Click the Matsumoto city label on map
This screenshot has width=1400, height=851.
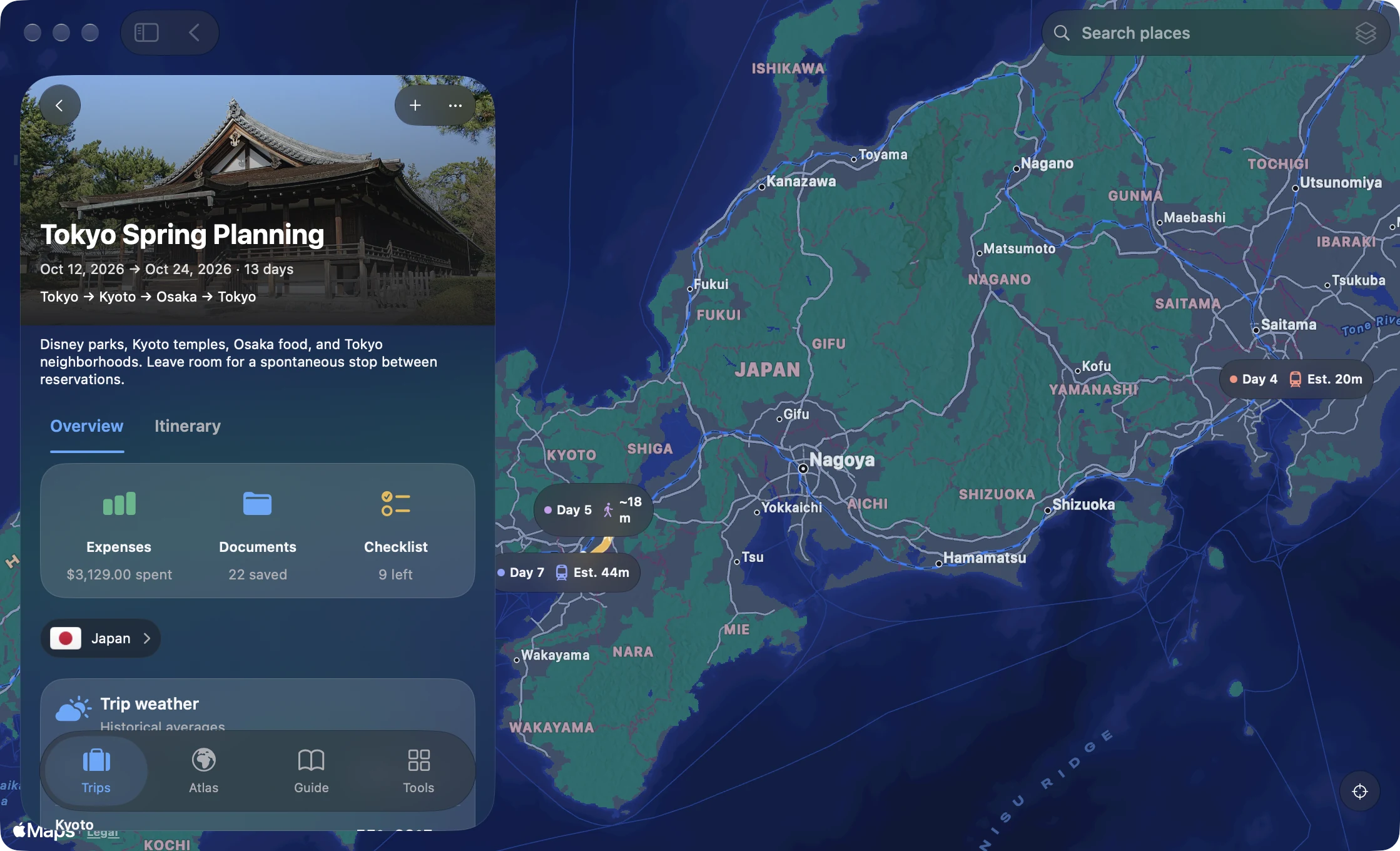coord(1019,249)
